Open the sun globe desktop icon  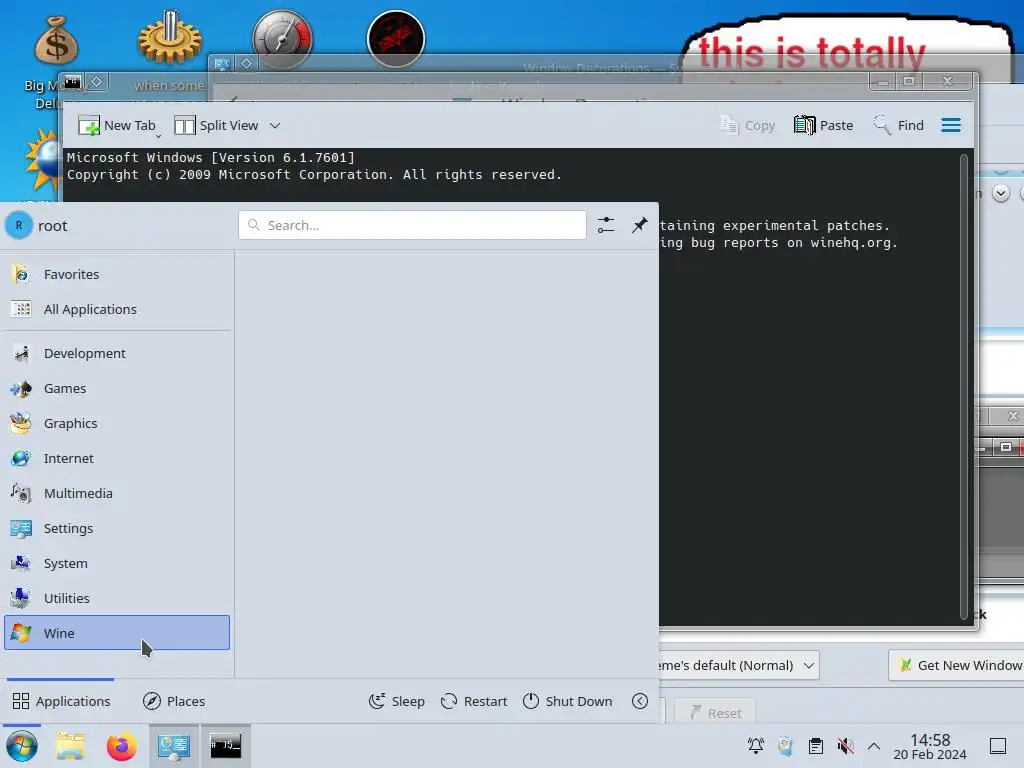coord(43,161)
